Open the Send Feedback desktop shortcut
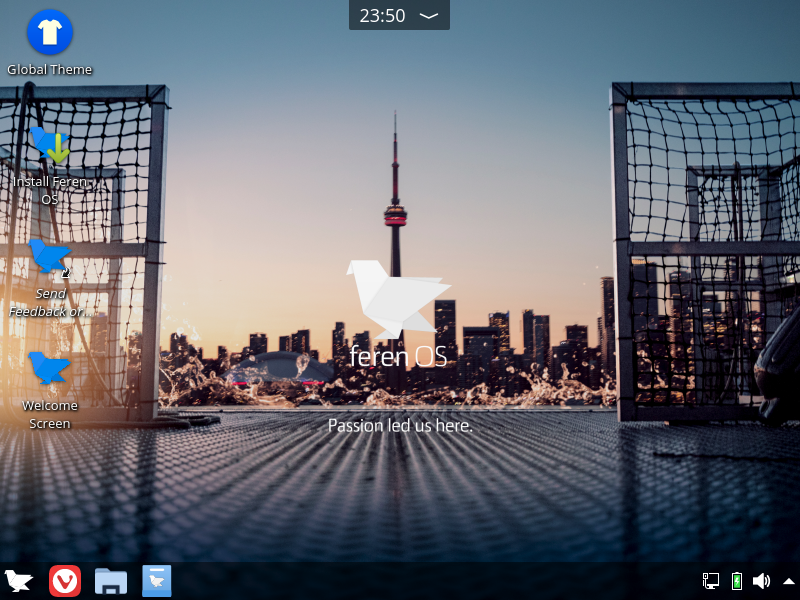Image resolution: width=800 pixels, height=600 pixels. click(49, 257)
